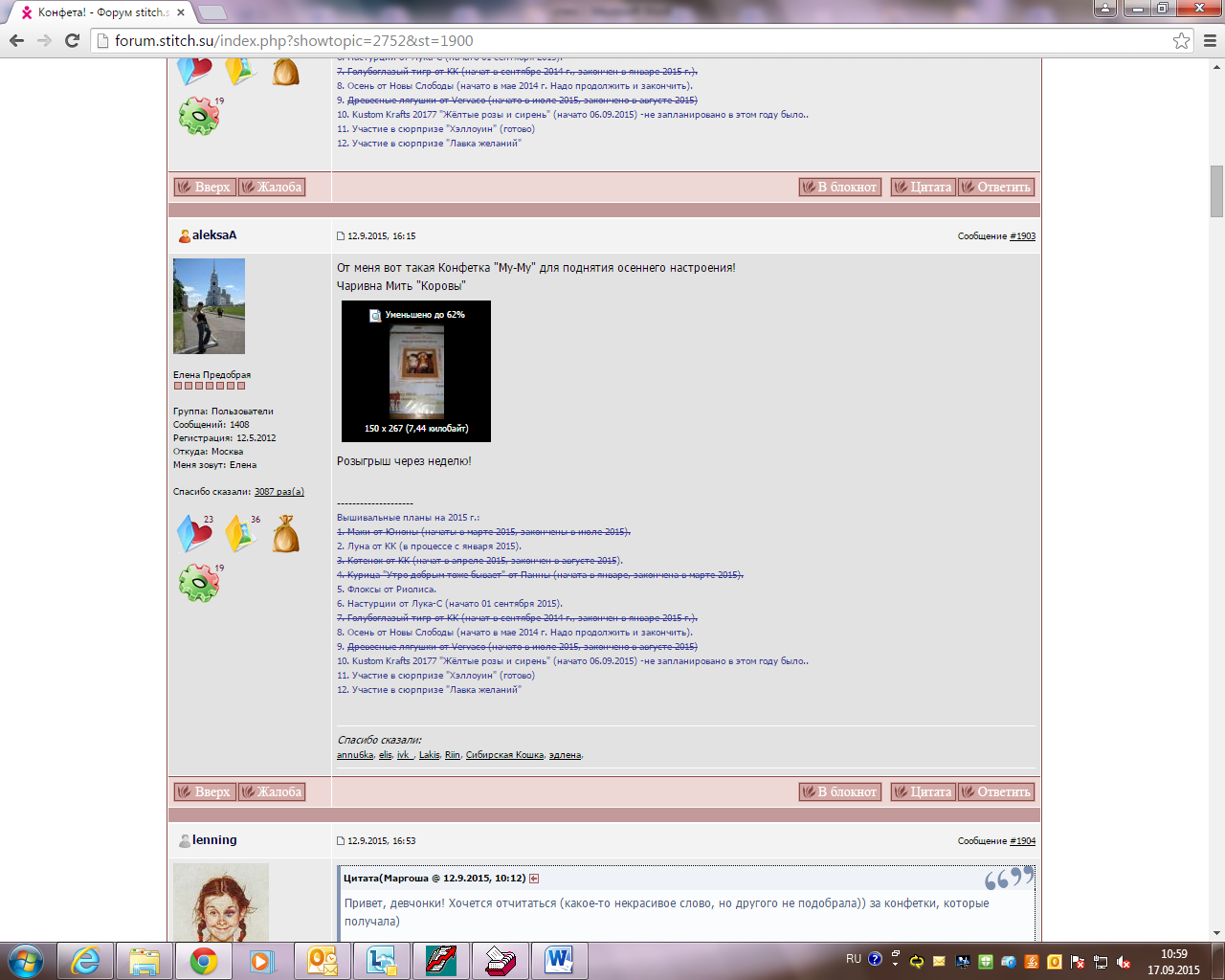Viewport: 1225px width, 980px height.
Task: Reload the forum page
Action: (x=72, y=40)
